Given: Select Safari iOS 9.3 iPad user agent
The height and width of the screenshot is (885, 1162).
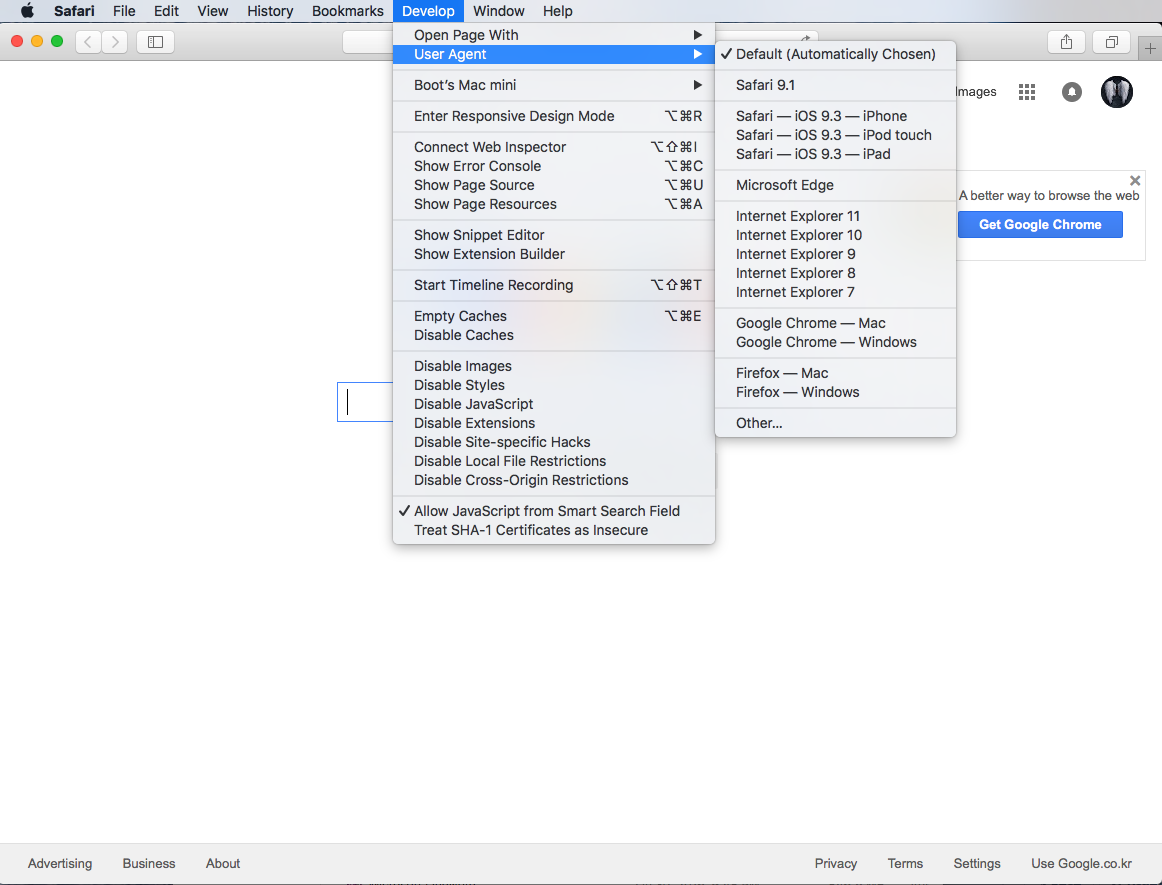Looking at the screenshot, I should tap(835, 154).
